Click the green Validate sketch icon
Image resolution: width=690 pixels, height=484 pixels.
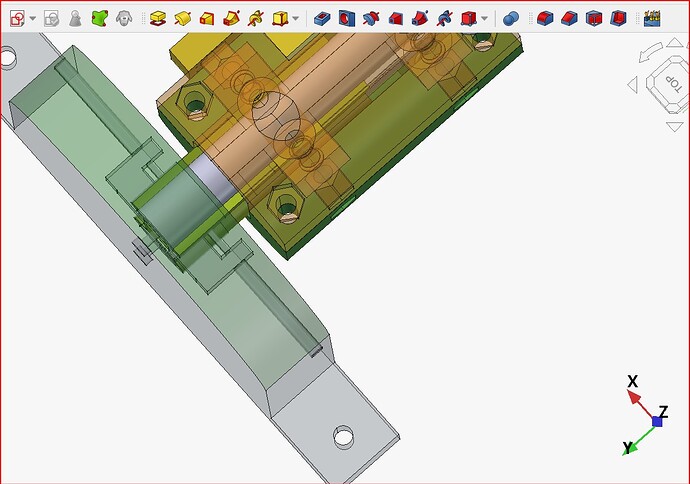100,18
